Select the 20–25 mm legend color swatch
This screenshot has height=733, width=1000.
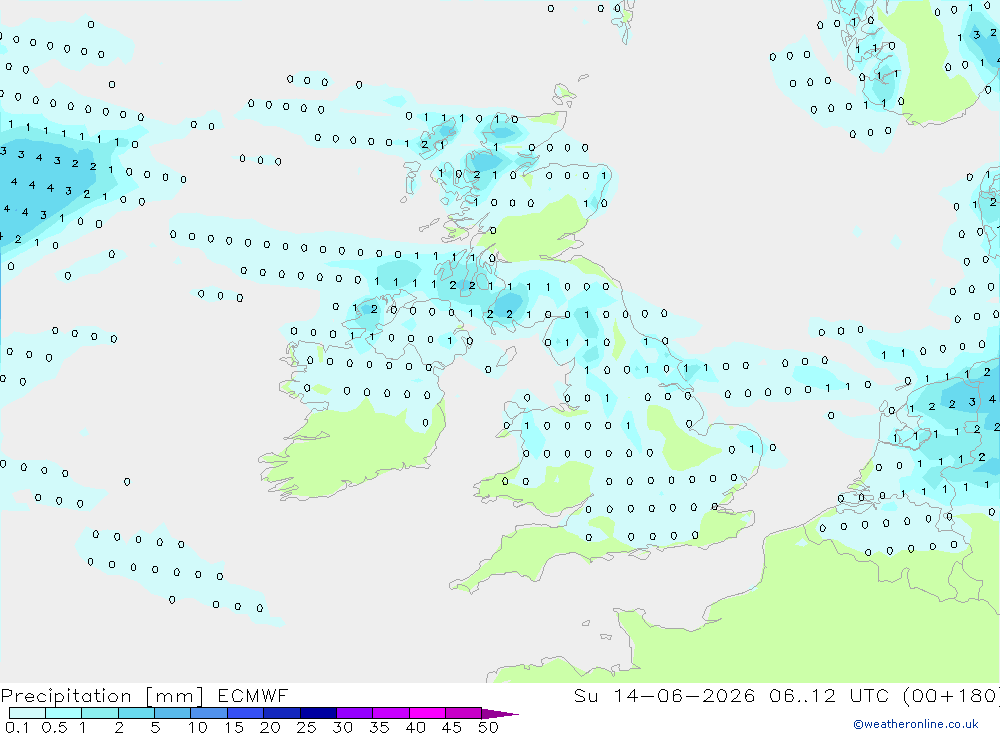282,713
